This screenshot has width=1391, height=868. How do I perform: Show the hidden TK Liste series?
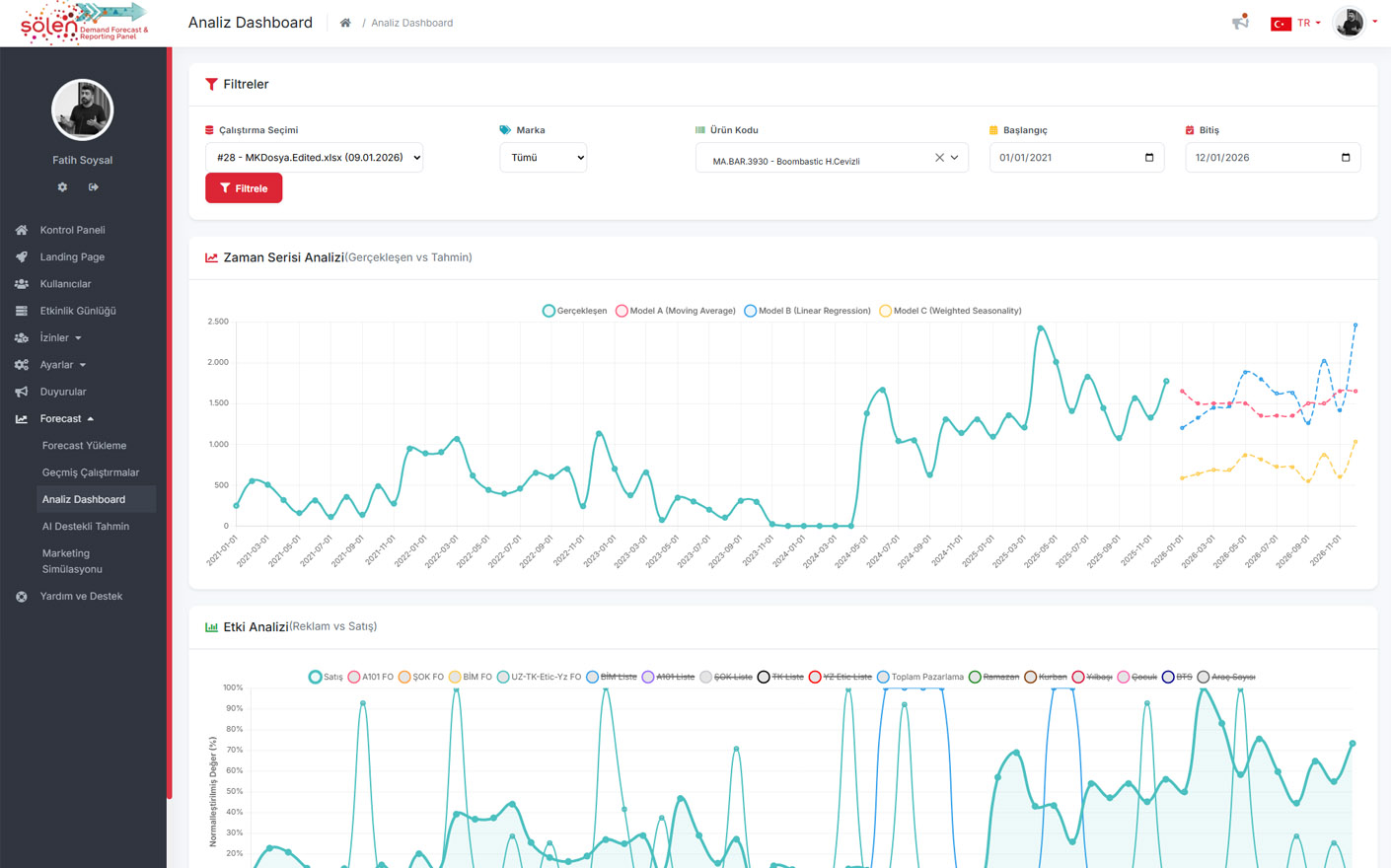tap(780, 677)
